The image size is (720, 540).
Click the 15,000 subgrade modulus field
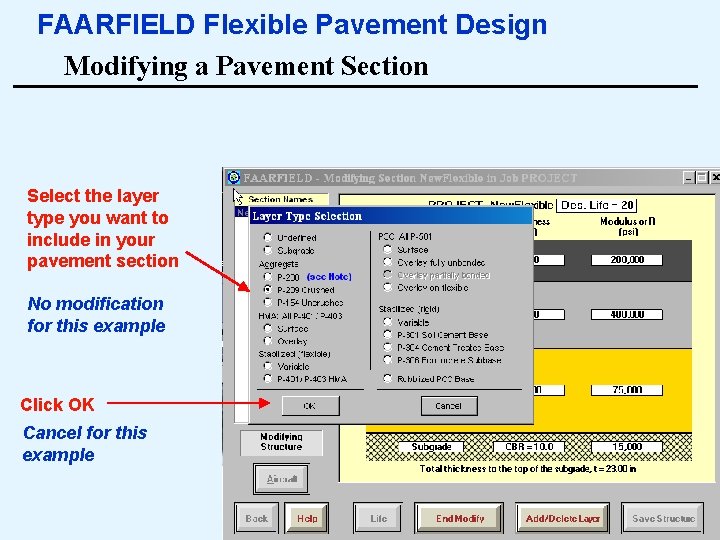pos(627,447)
